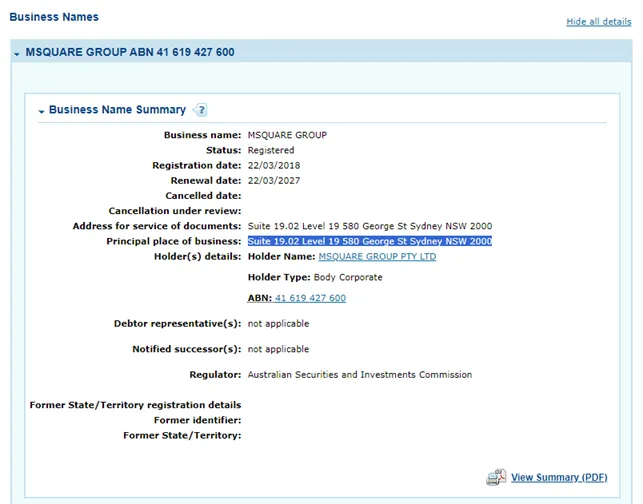Screen dimensions: 643x504
Task: Click the MSQUARE GROUP ABN 41 619 427 600 heading
Action: 130,52
